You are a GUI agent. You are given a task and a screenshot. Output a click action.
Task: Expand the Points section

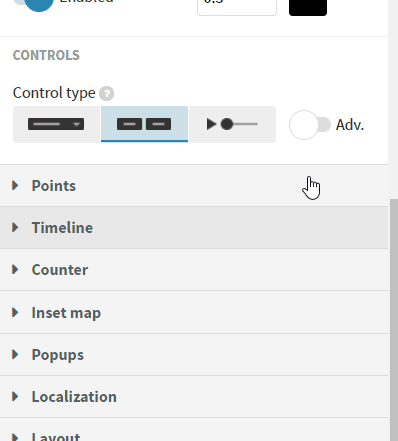(194, 186)
